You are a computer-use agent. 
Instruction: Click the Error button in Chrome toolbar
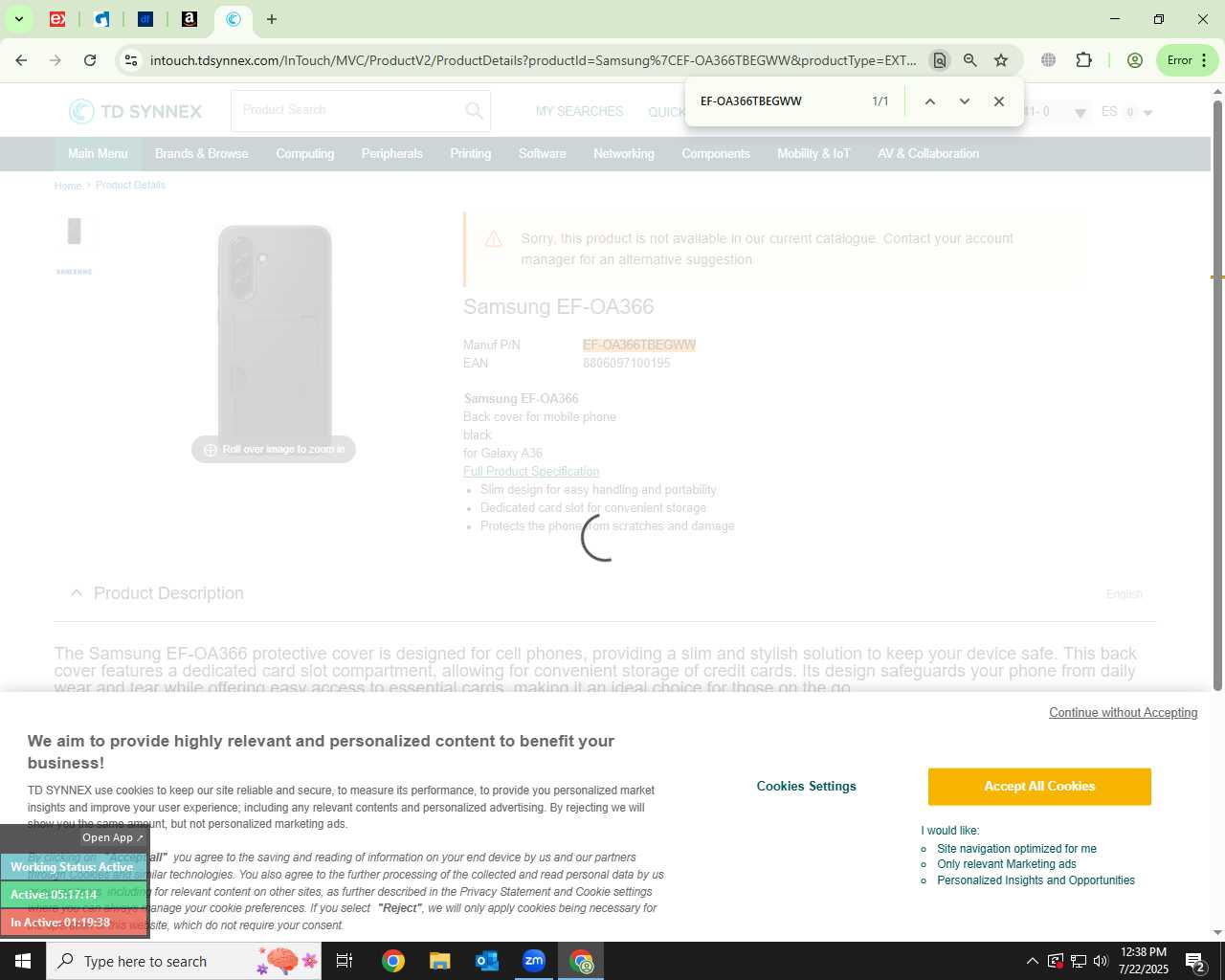coord(1188,60)
